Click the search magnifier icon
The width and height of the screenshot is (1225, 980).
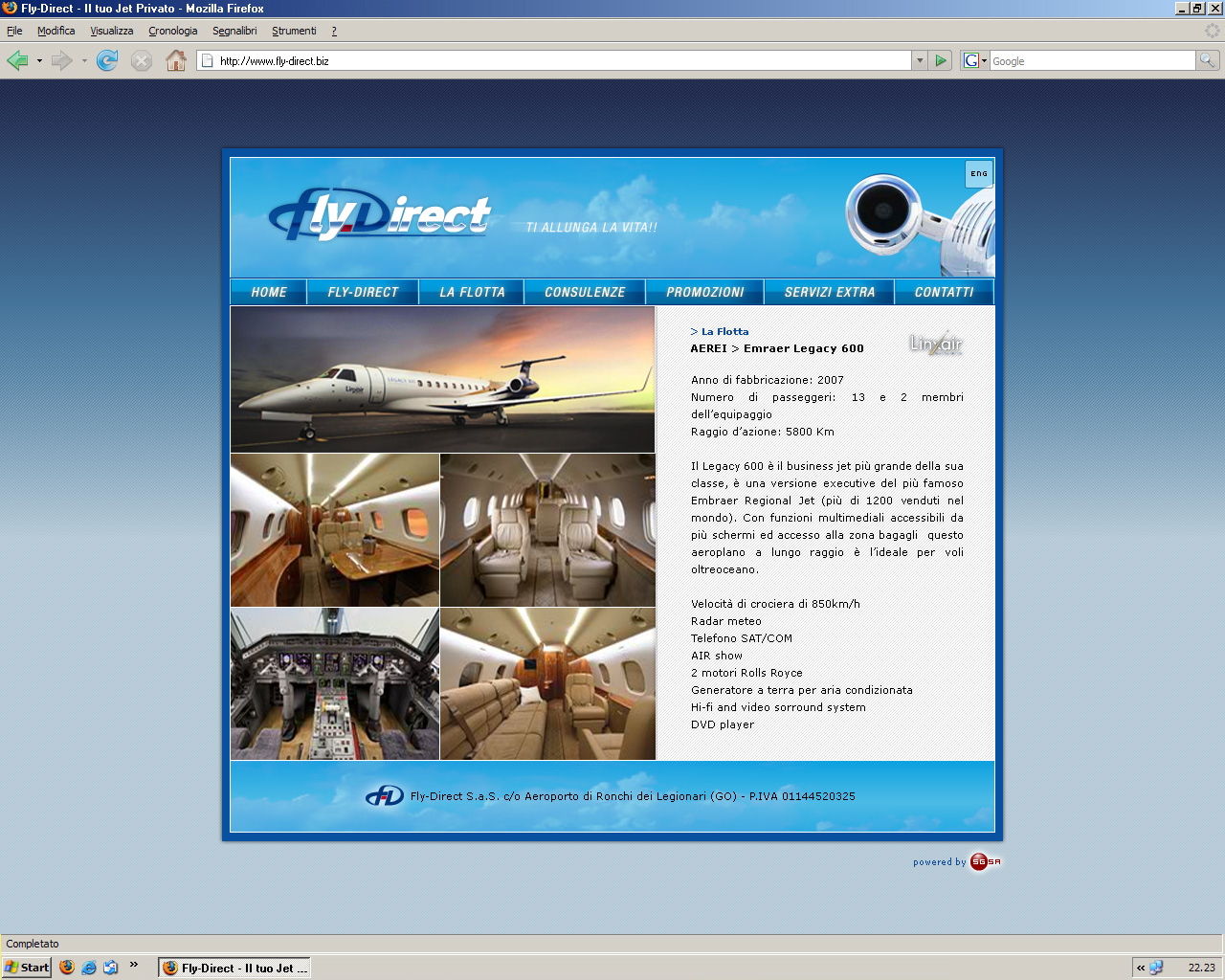(x=1208, y=61)
